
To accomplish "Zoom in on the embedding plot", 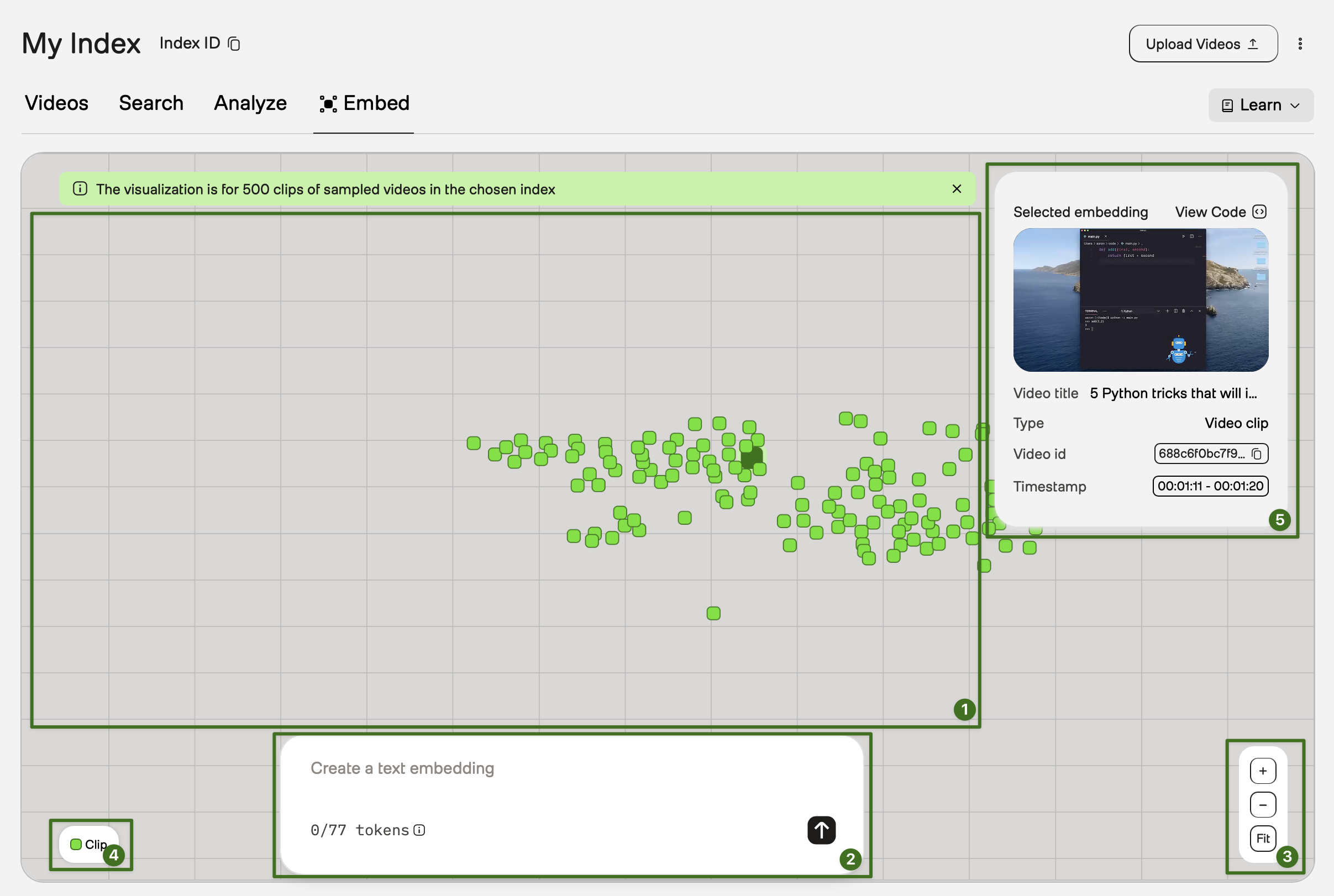I will (x=1263, y=770).
